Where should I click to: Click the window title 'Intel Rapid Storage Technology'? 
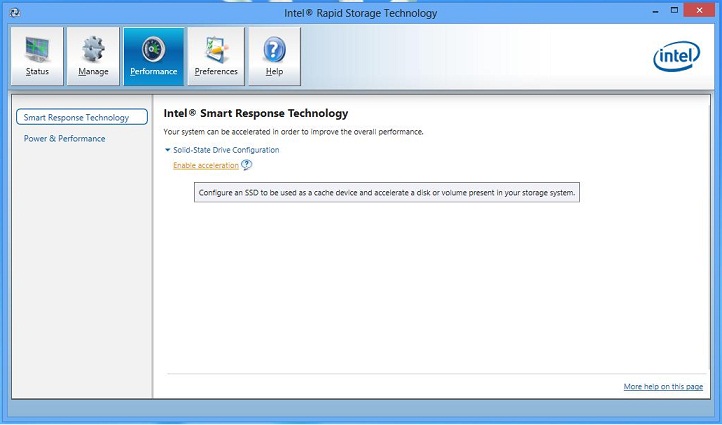tap(361, 13)
